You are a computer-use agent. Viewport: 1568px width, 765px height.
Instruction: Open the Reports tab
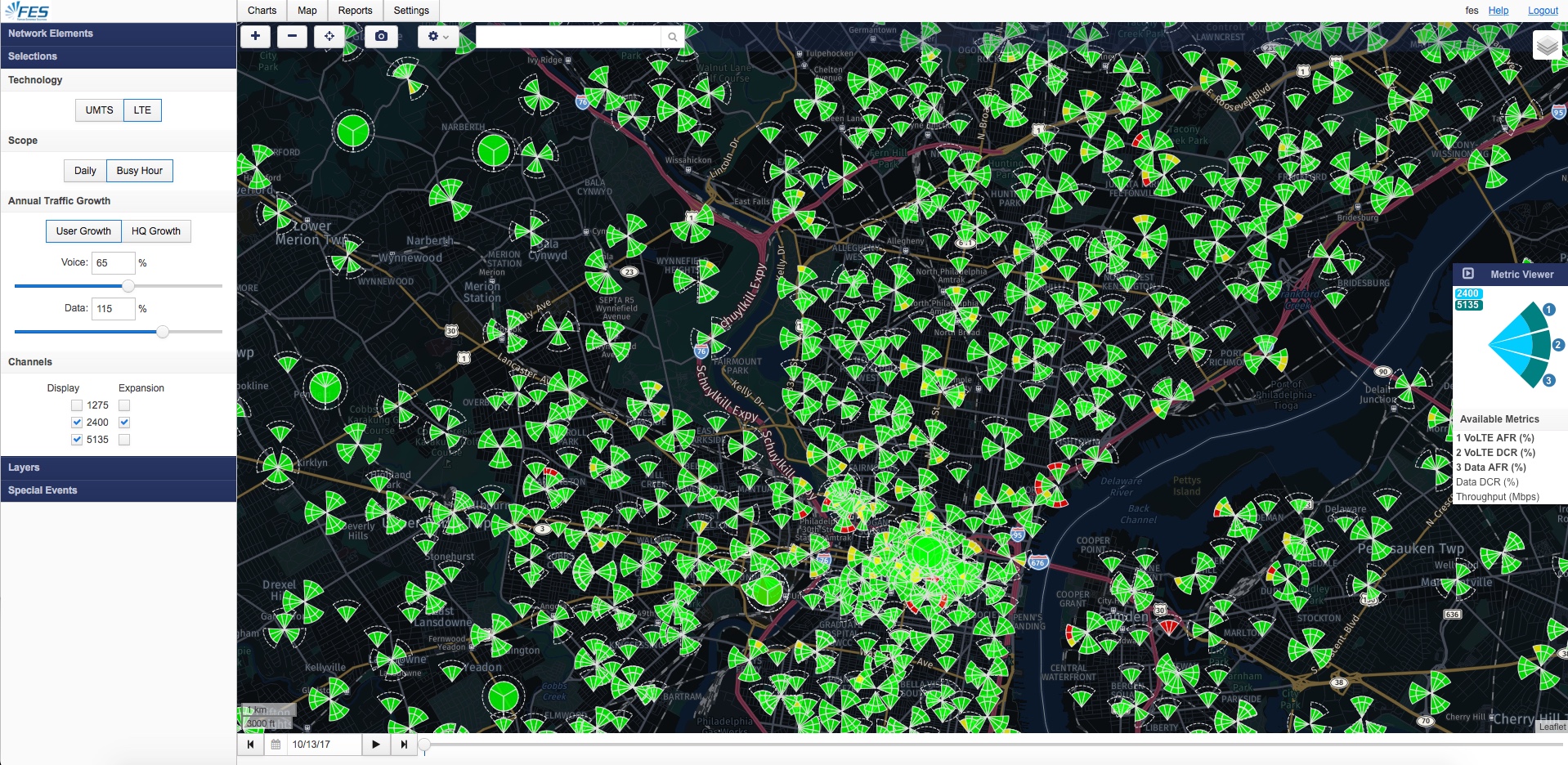click(355, 11)
